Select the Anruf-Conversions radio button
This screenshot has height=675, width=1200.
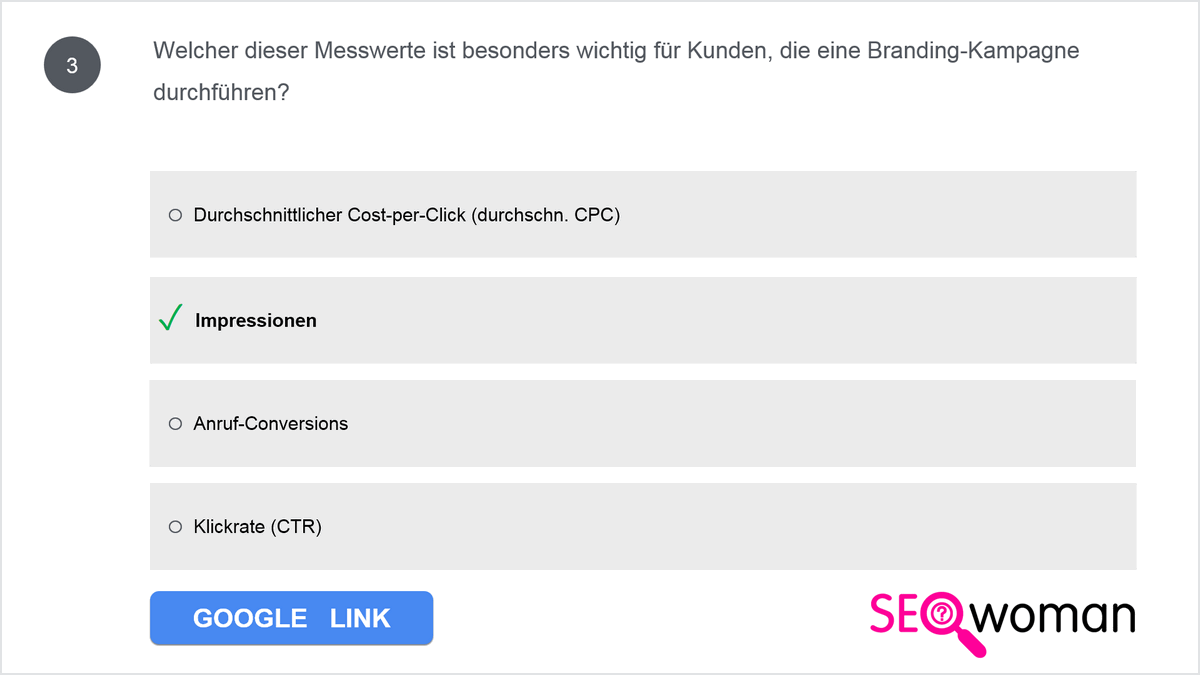175,424
